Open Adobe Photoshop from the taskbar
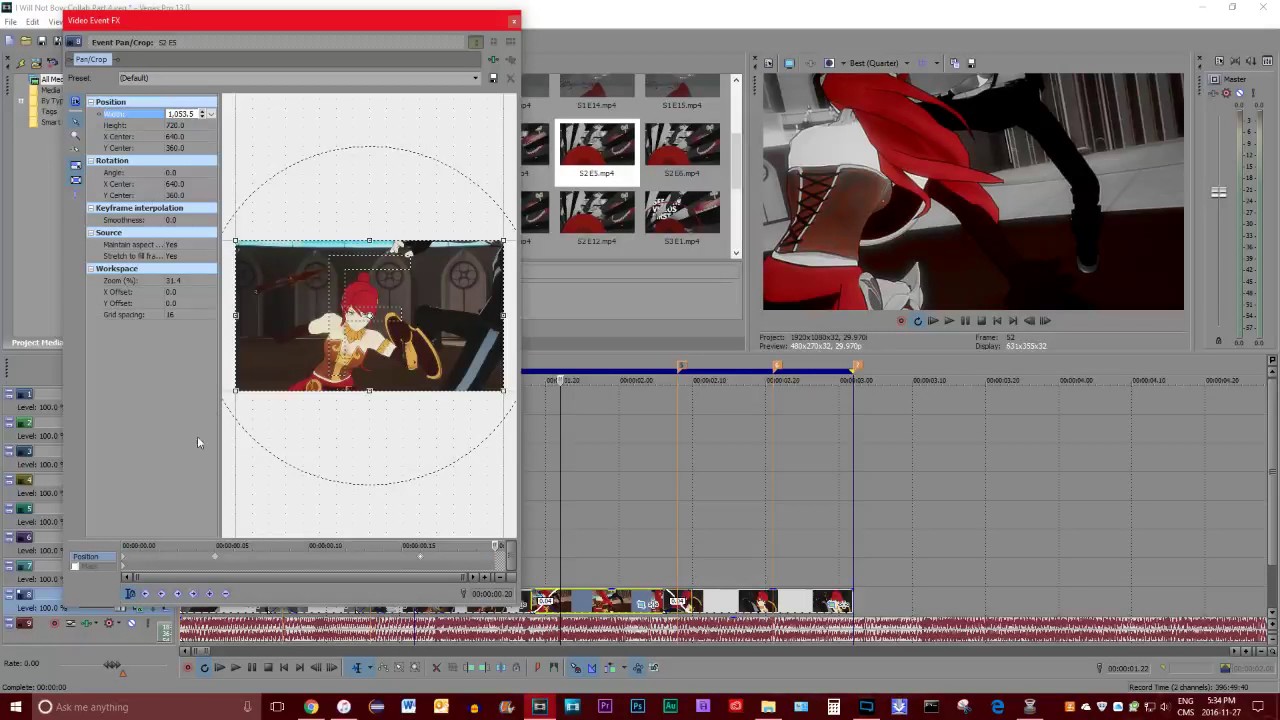Viewport: 1280px width, 720px height. point(637,707)
